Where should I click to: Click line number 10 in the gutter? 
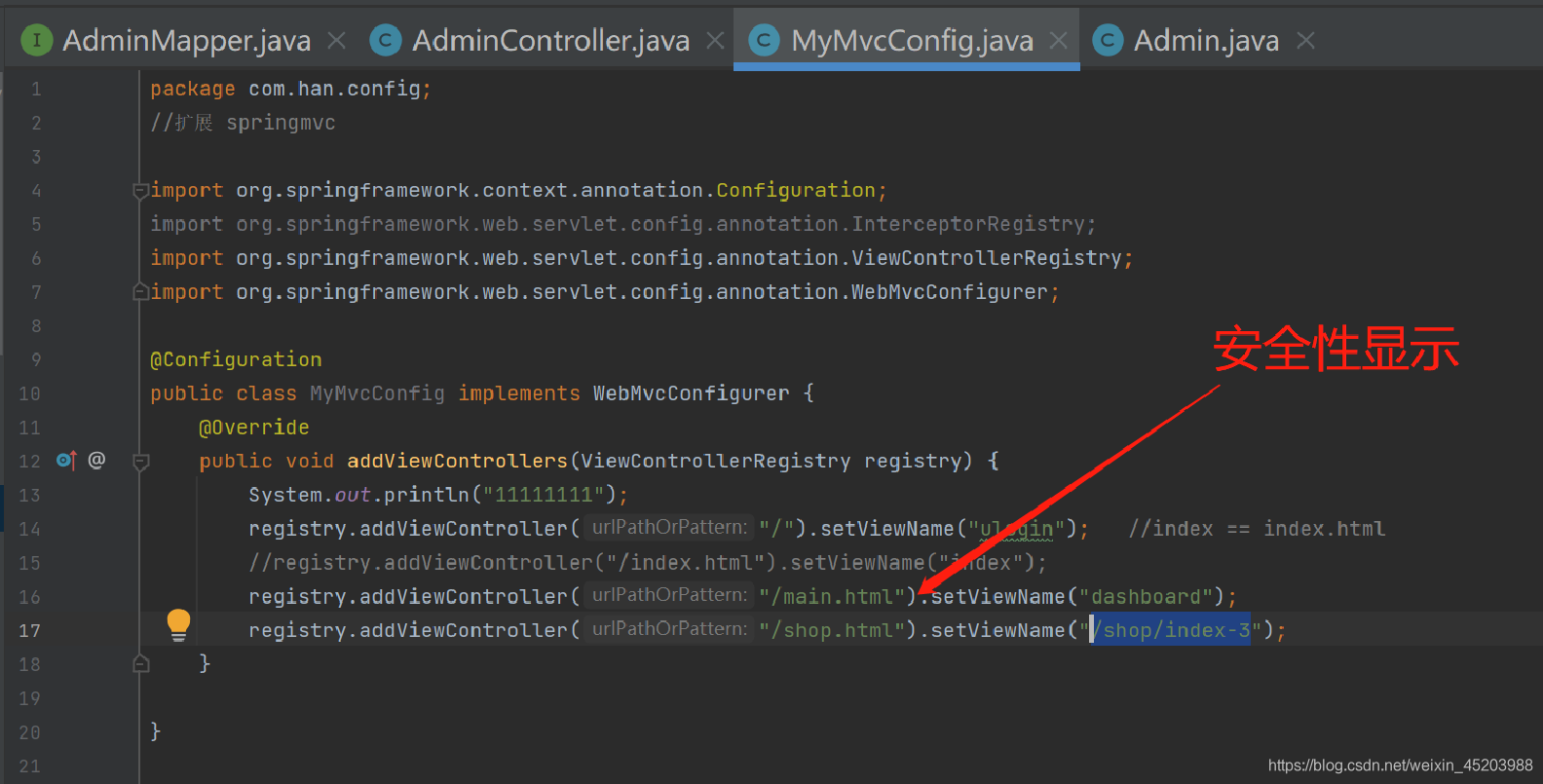[x=30, y=393]
